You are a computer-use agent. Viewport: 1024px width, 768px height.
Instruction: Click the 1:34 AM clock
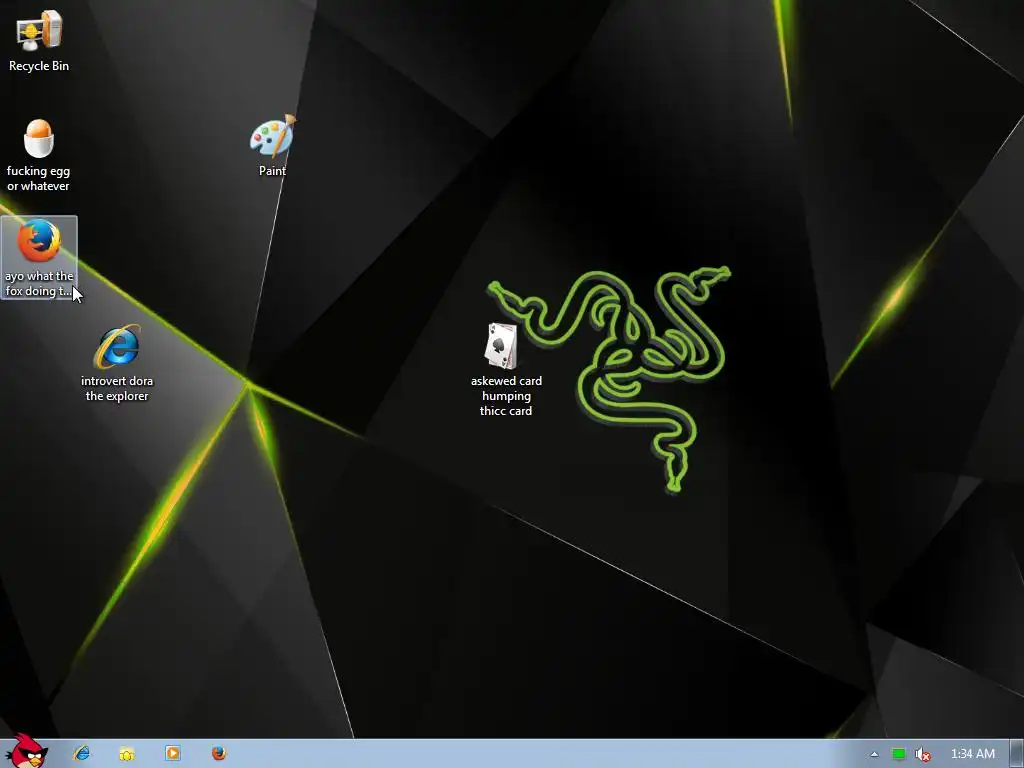point(973,754)
